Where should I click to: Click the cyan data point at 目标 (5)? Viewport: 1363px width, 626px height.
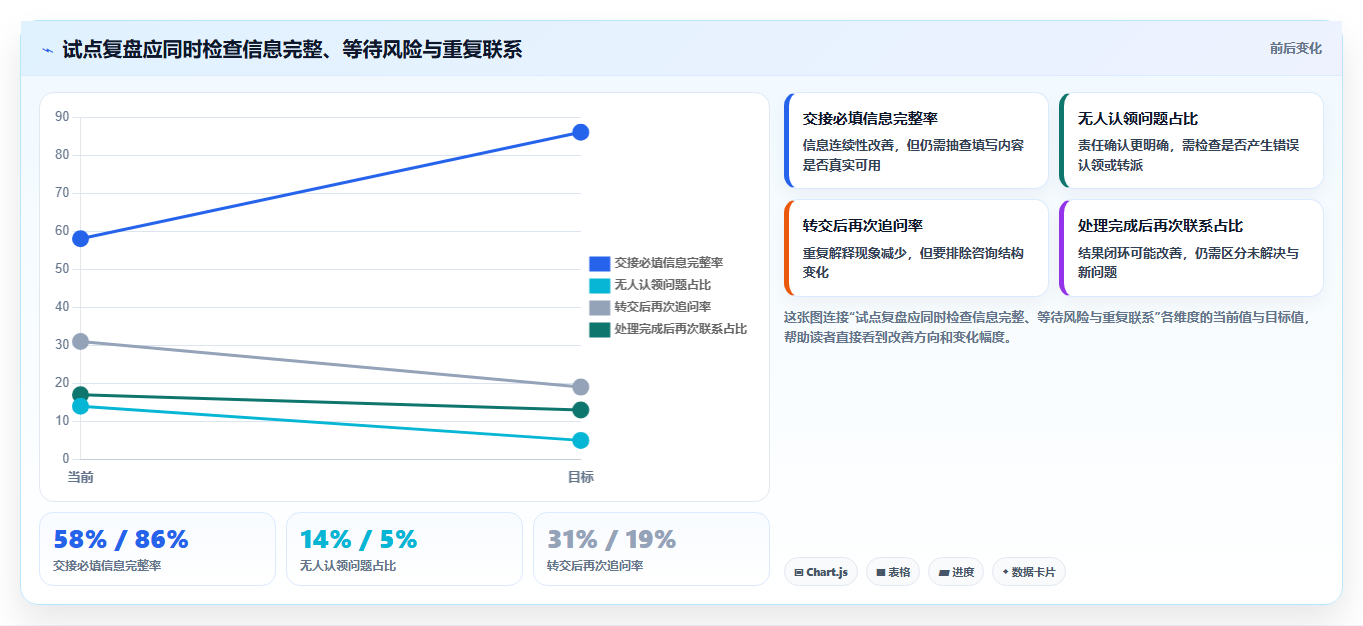581,440
